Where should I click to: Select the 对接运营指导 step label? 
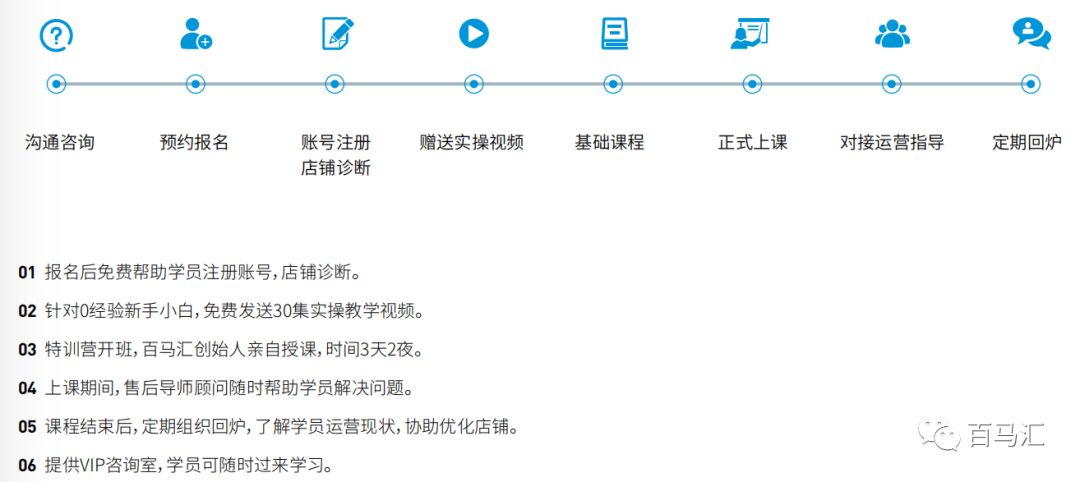[x=892, y=142]
